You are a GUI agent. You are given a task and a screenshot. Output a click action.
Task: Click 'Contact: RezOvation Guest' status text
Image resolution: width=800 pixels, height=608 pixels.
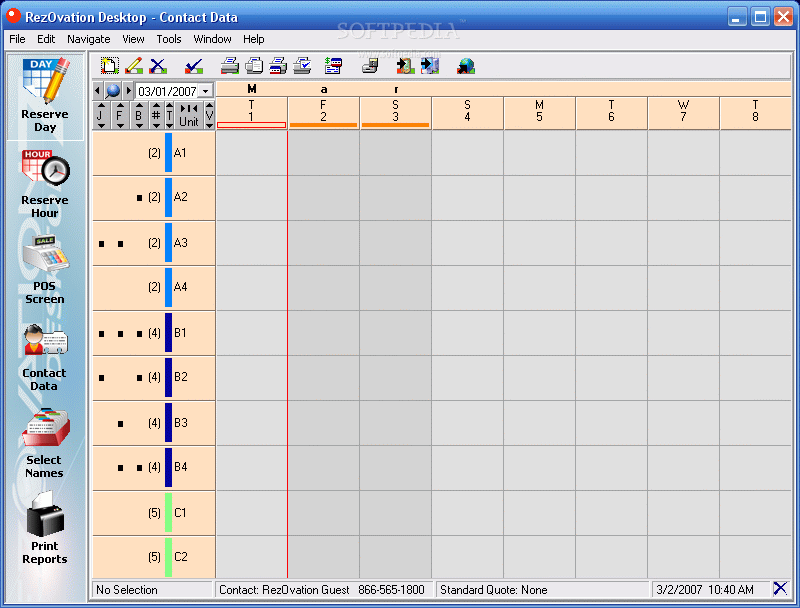(x=284, y=590)
